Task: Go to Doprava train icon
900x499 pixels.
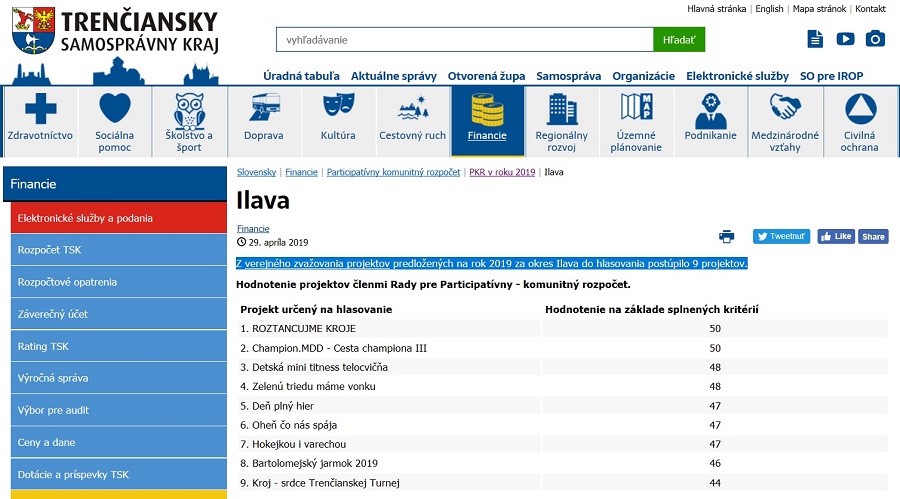Action: coord(264,108)
